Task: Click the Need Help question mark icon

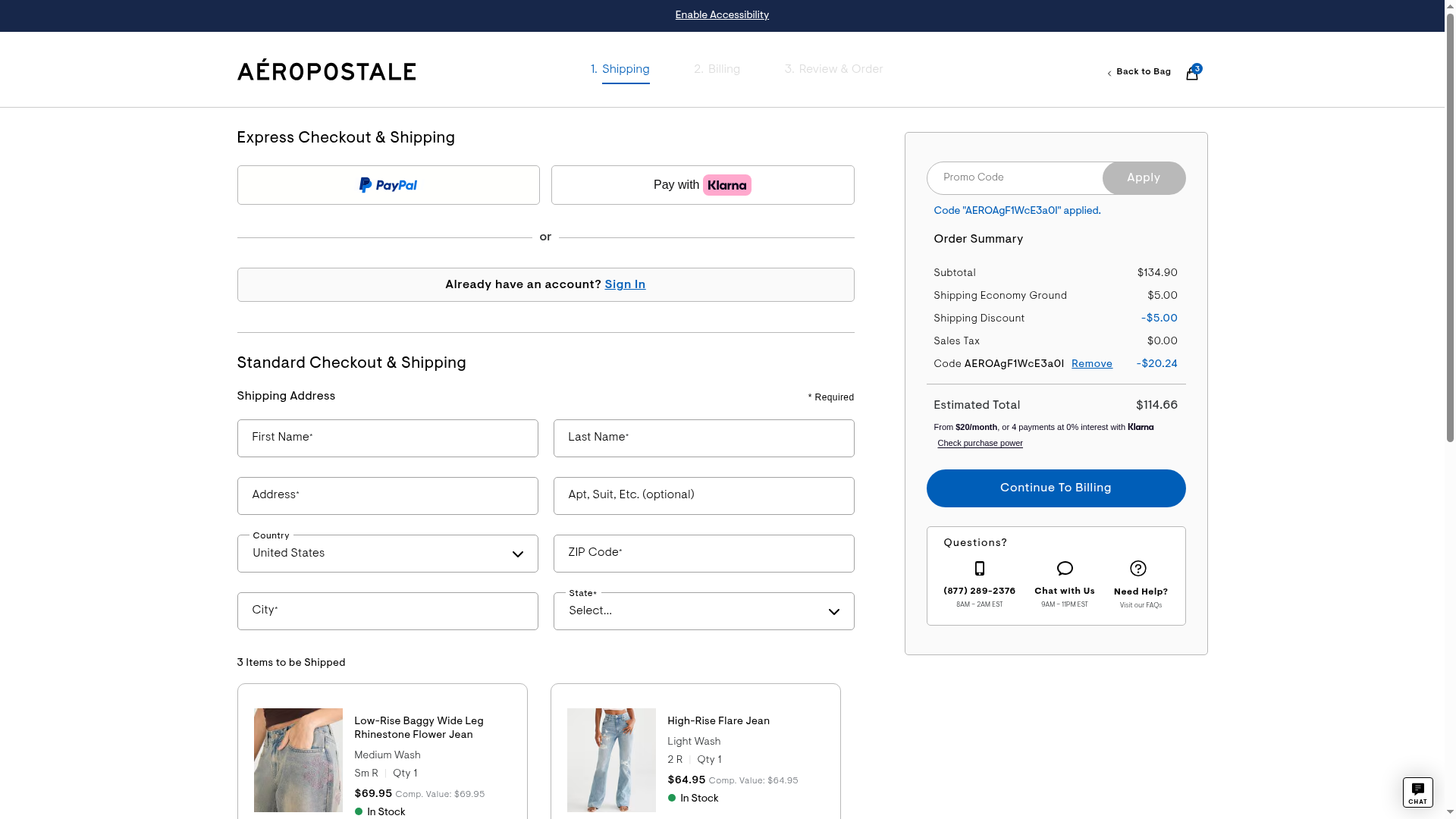Action: pyautogui.click(x=1137, y=569)
